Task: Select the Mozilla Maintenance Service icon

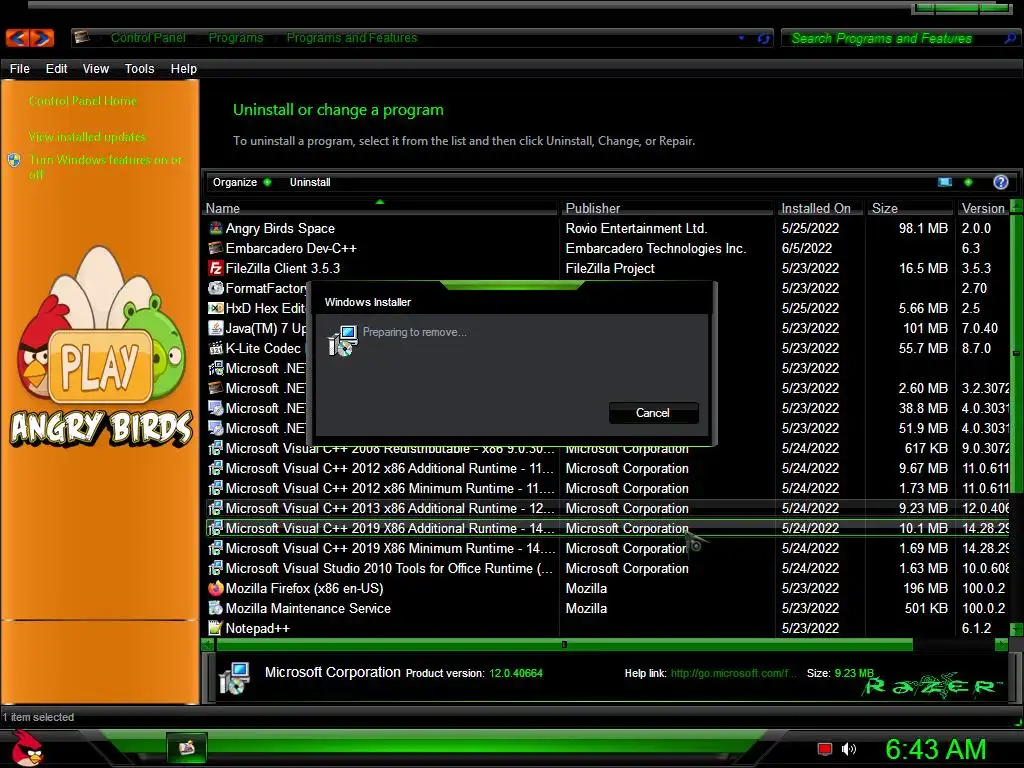Action: [x=216, y=608]
